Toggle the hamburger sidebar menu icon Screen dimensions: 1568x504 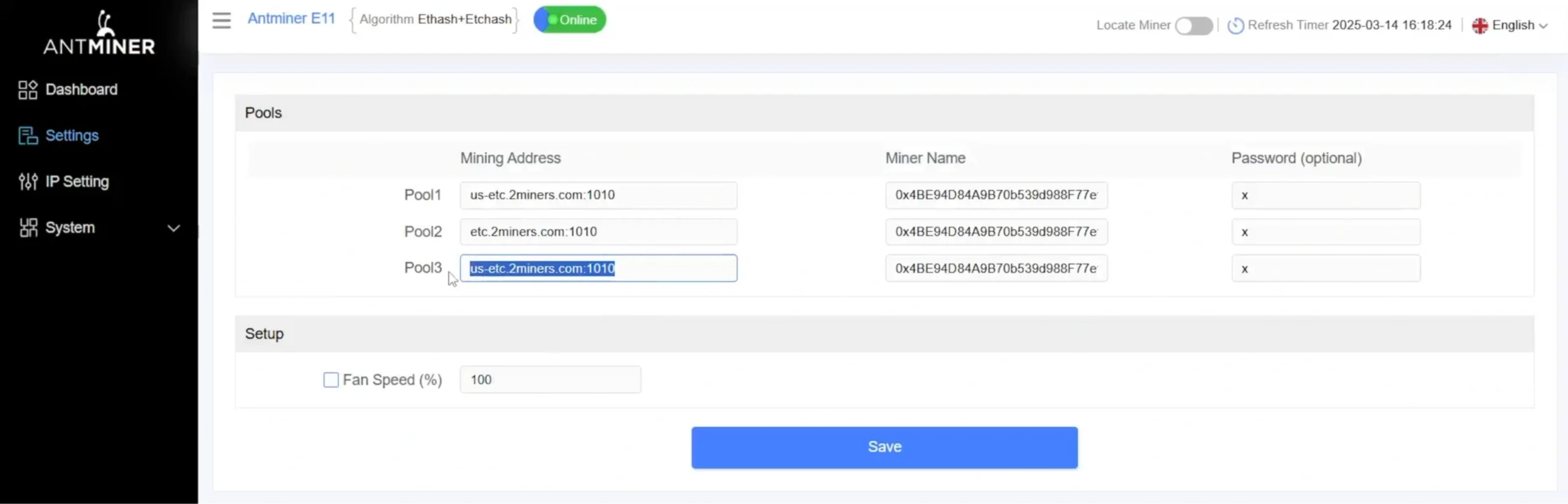tap(222, 20)
